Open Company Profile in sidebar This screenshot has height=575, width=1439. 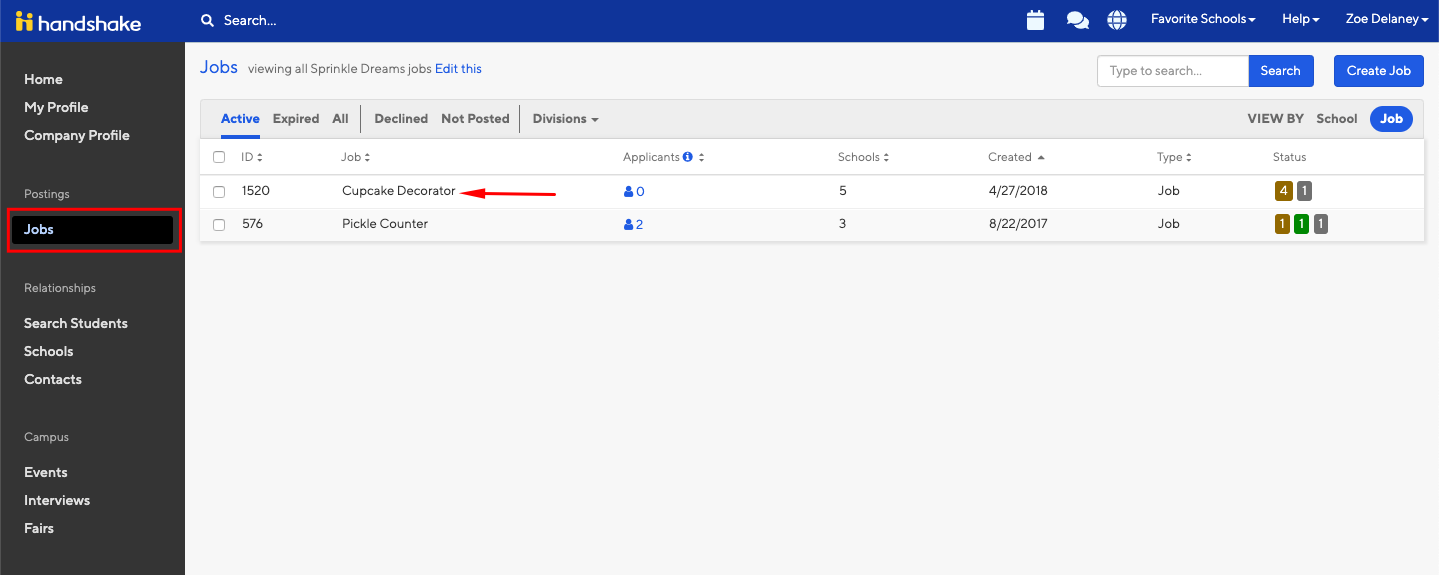coord(77,135)
